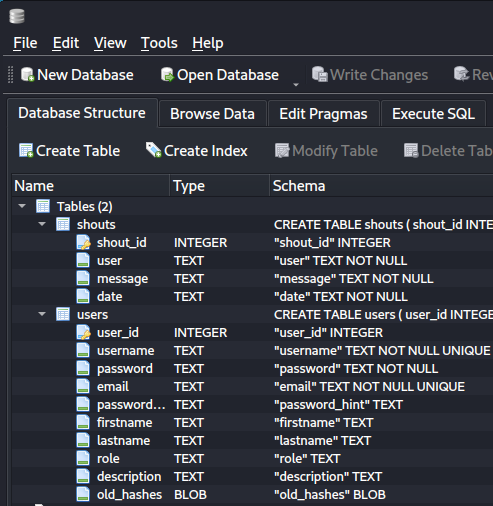Image resolution: width=493 pixels, height=506 pixels.
Task: Open the File menu
Action: 25,43
